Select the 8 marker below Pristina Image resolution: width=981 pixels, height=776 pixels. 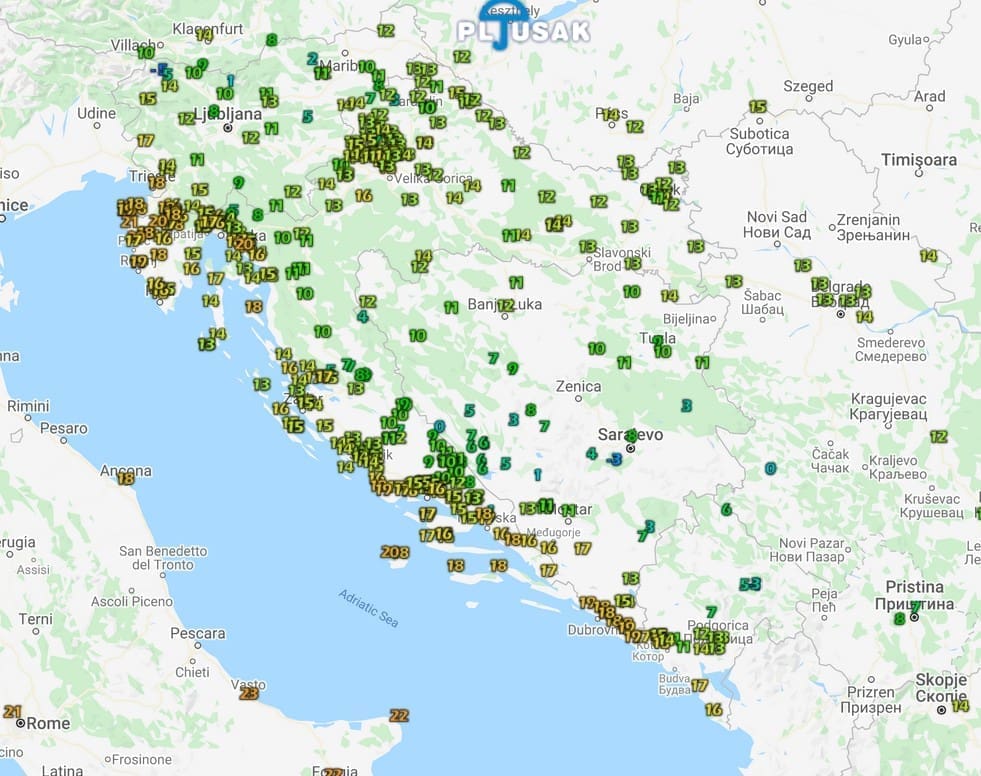pos(899,619)
